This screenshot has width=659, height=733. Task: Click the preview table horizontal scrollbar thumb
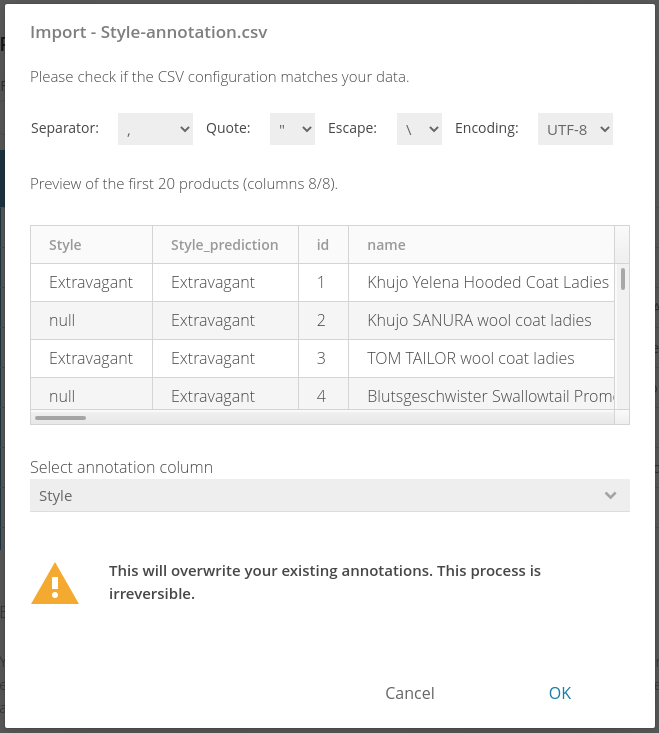(60, 418)
